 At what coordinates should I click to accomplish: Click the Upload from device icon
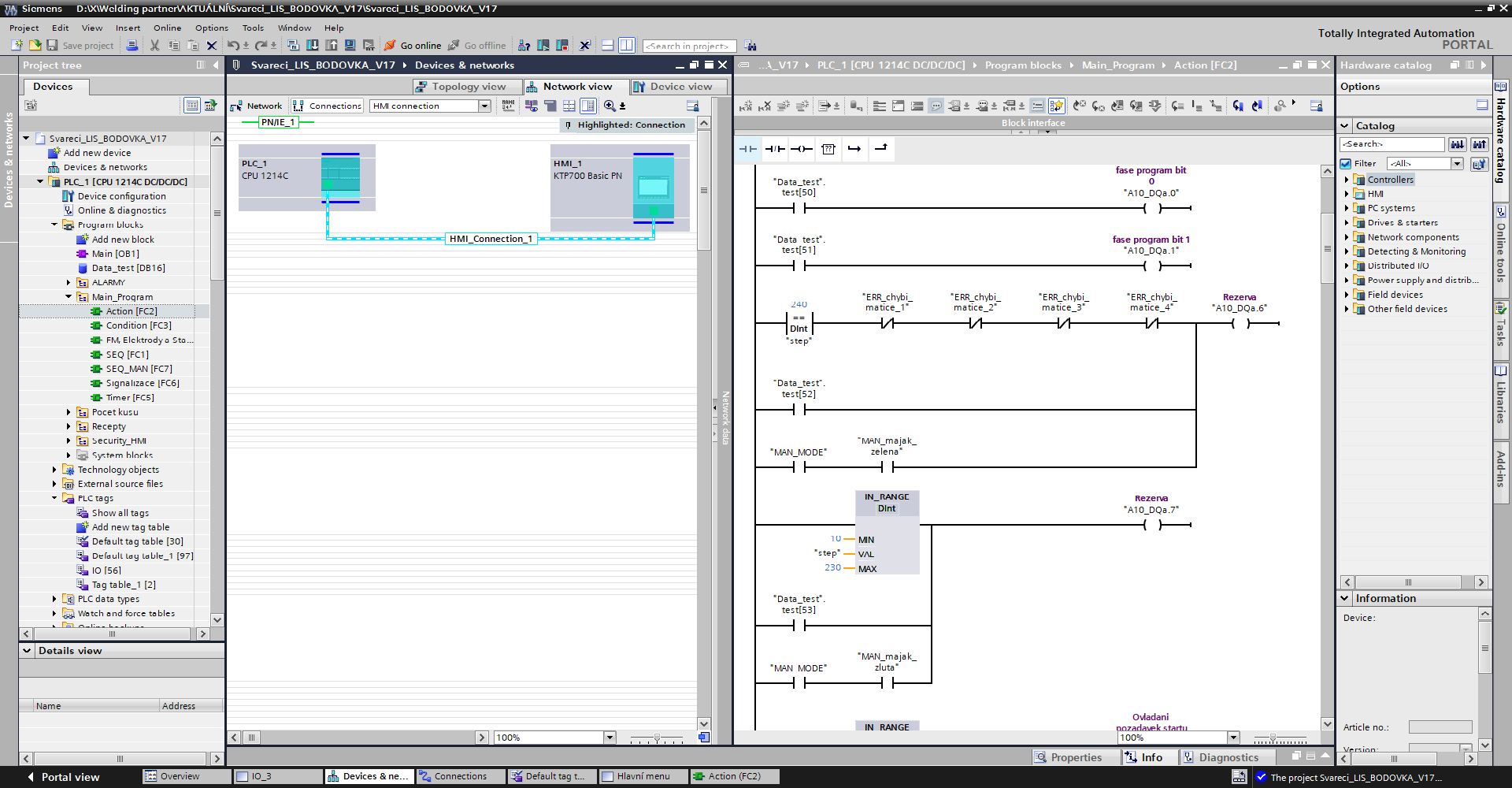tap(332, 46)
